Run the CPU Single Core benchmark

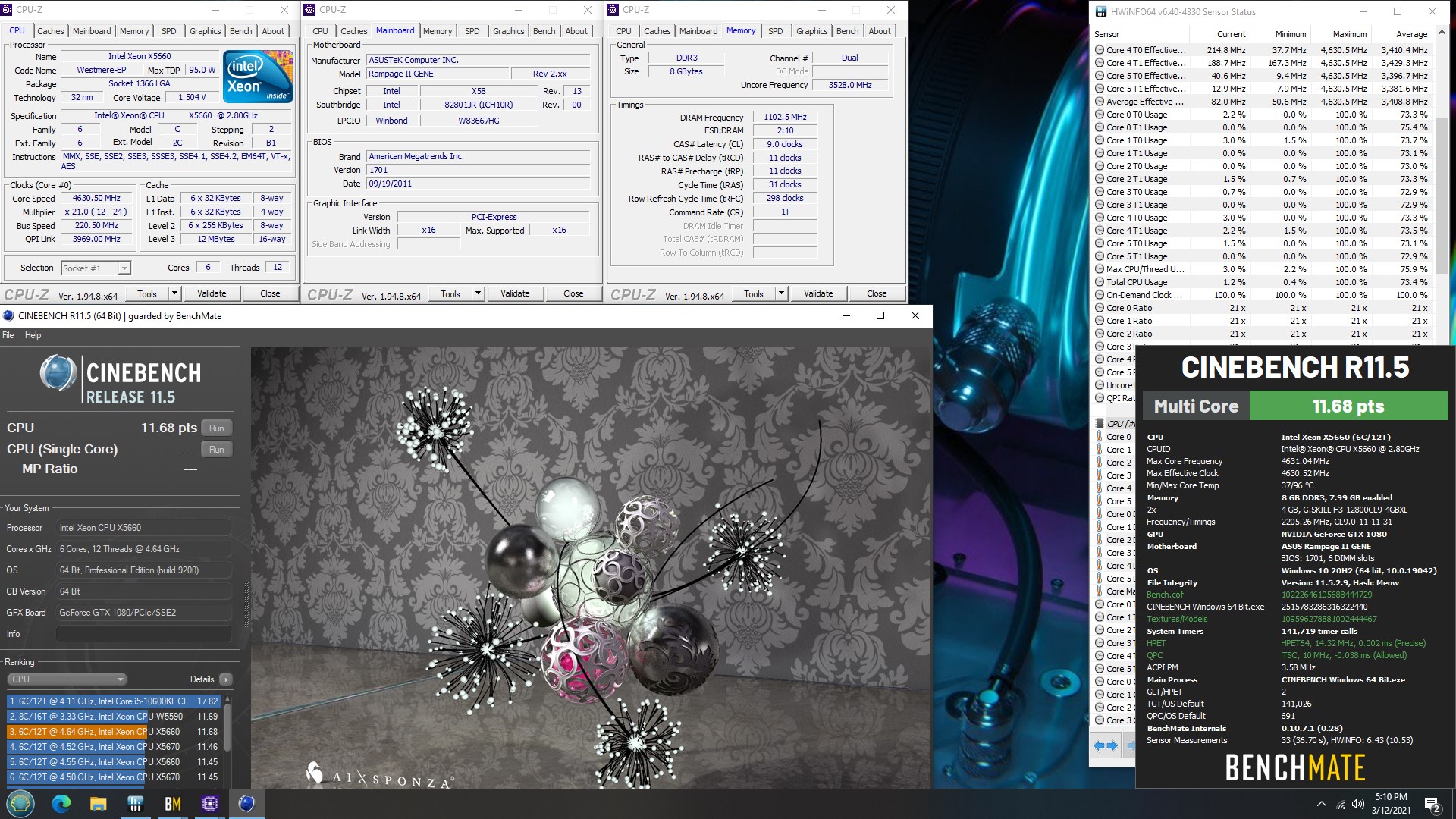(217, 450)
